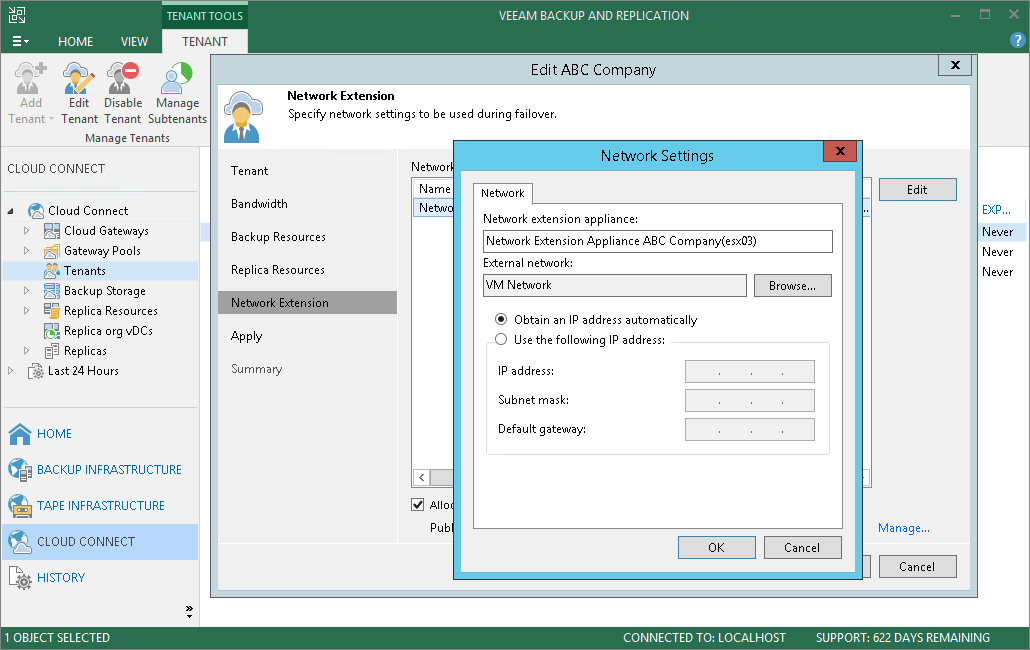This screenshot has width=1030, height=650.
Task: Toggle the Allocate checkbox in Edit ABC Company
Action: click(418, 505)
